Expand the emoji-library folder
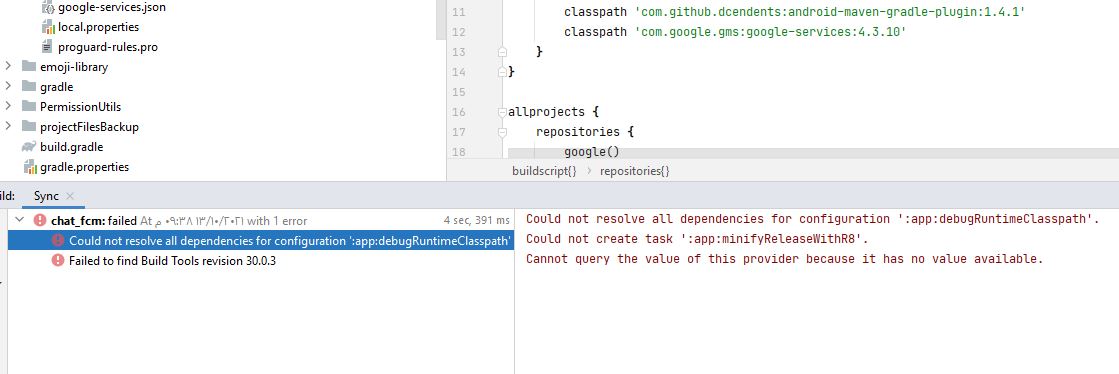 point(8,66)
